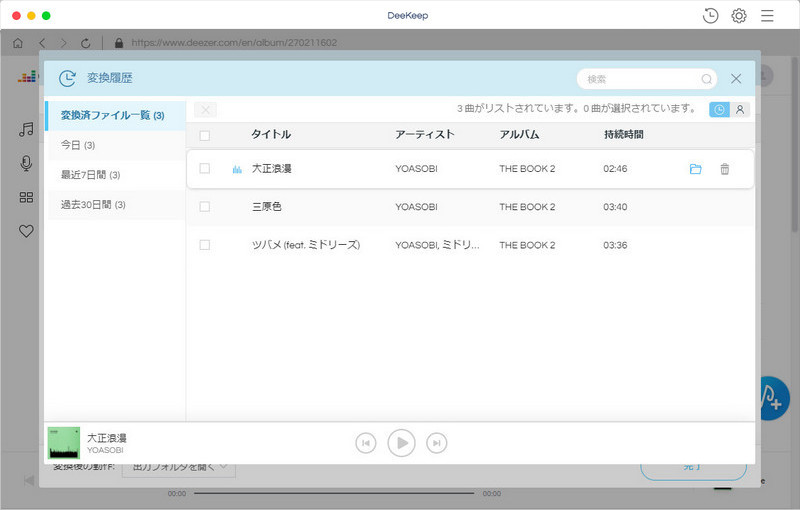The height and width of the screenshot is (510, 800).
Task: Click the 持続時間 column header
Action: click(x=623, y=135)
